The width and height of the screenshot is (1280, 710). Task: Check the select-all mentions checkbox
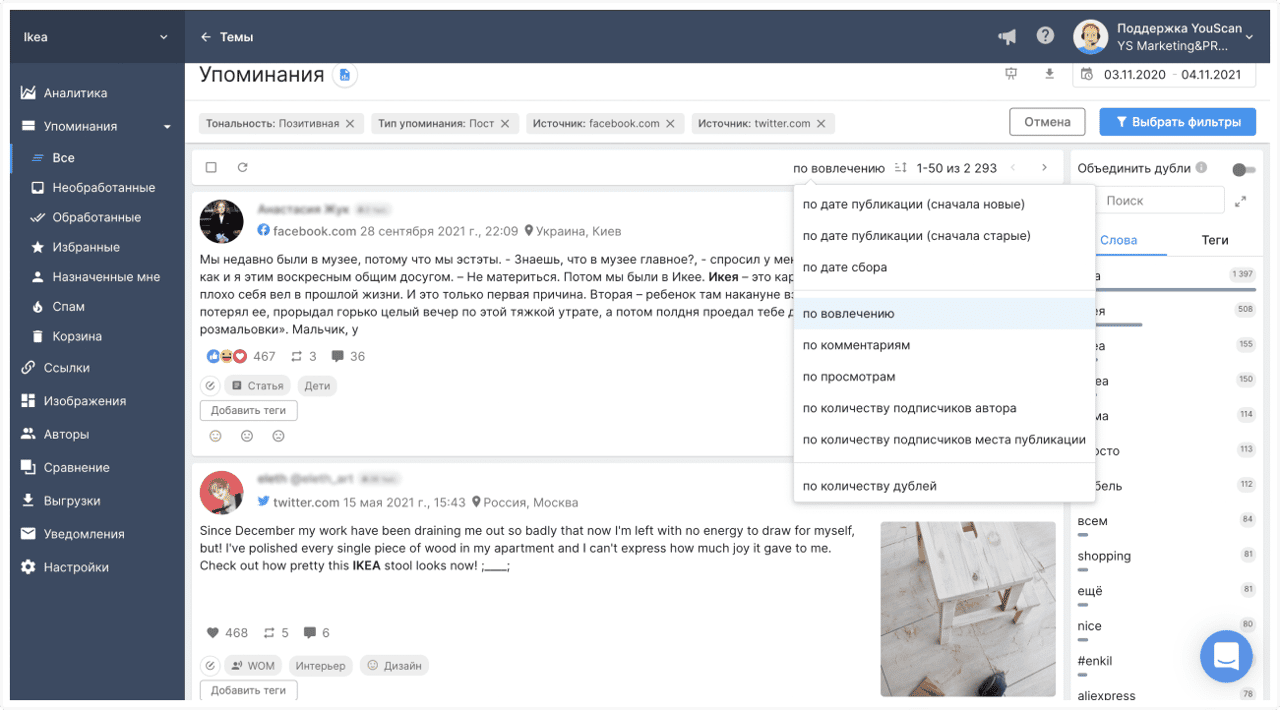point(211,168)
